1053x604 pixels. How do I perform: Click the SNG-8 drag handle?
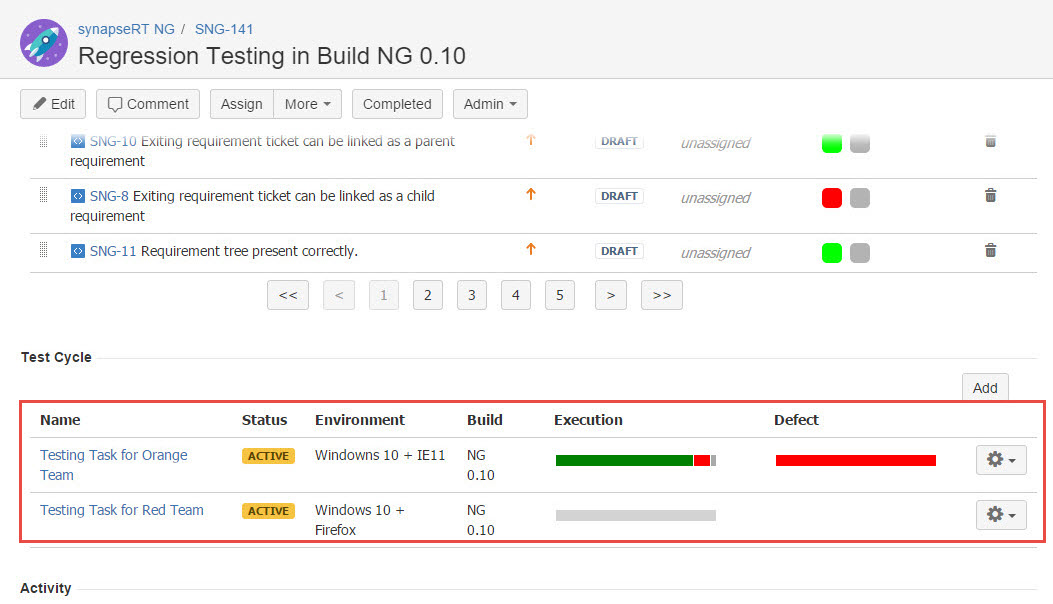click(x=44, y=196)
